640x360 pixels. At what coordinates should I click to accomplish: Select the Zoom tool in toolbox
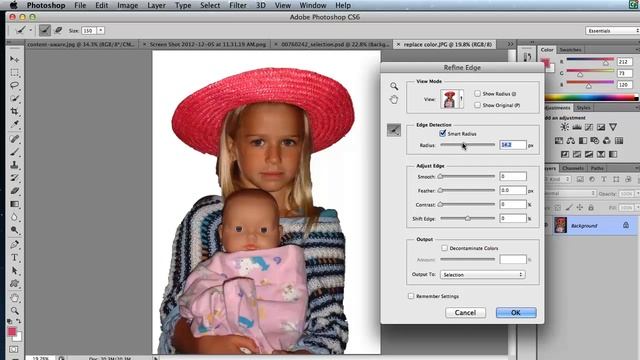14,310
